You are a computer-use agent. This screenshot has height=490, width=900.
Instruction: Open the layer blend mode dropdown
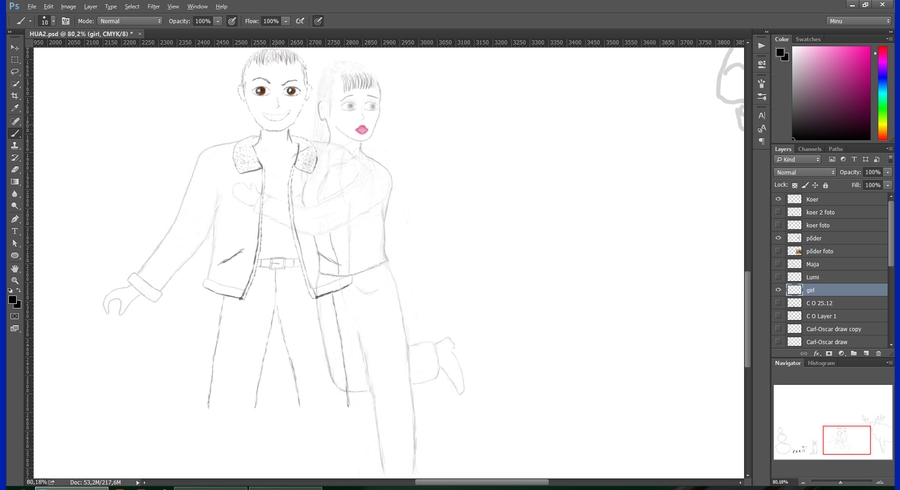pyautogui.click(x=805, y=172)
